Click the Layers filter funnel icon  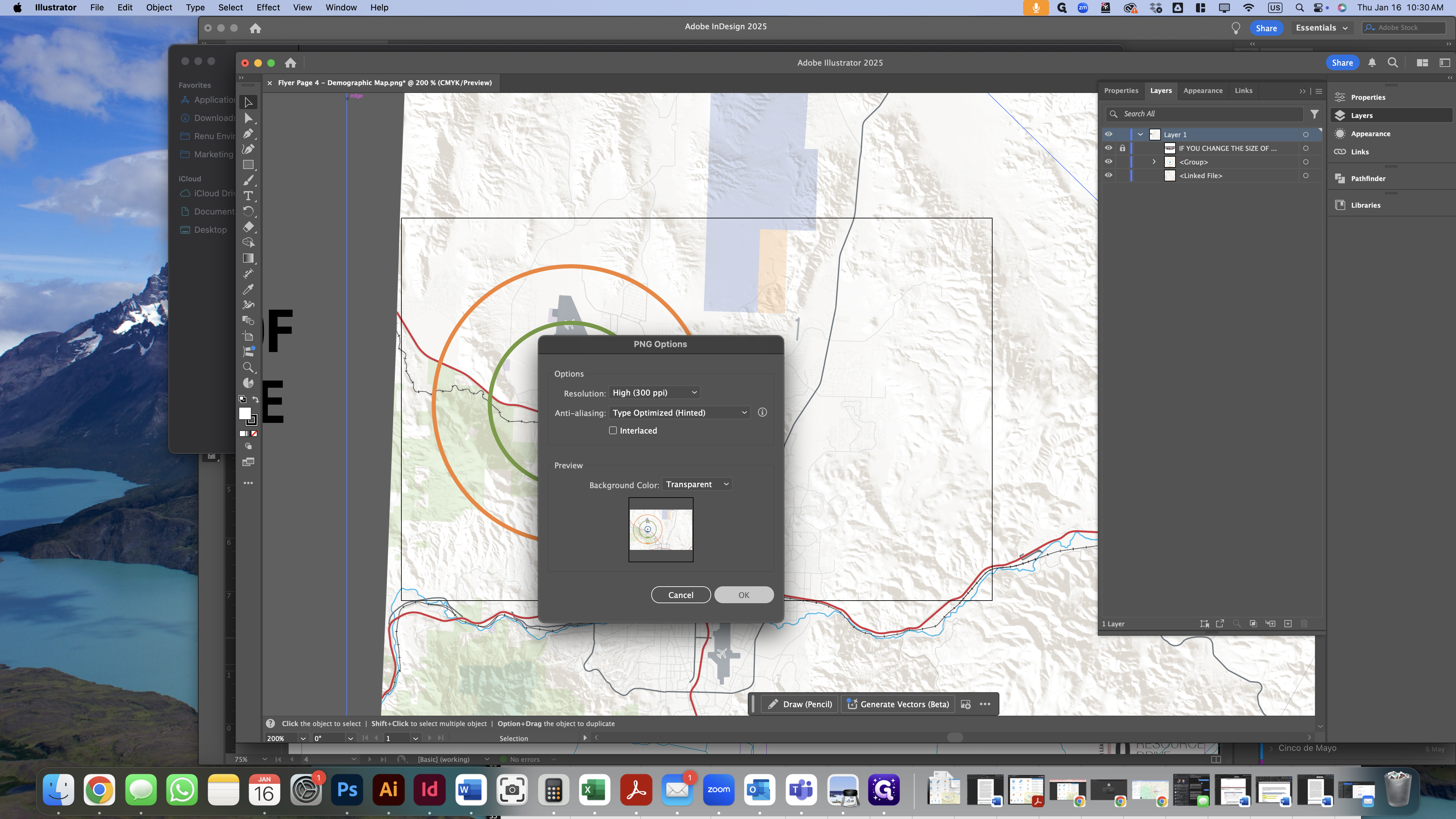1315,114
